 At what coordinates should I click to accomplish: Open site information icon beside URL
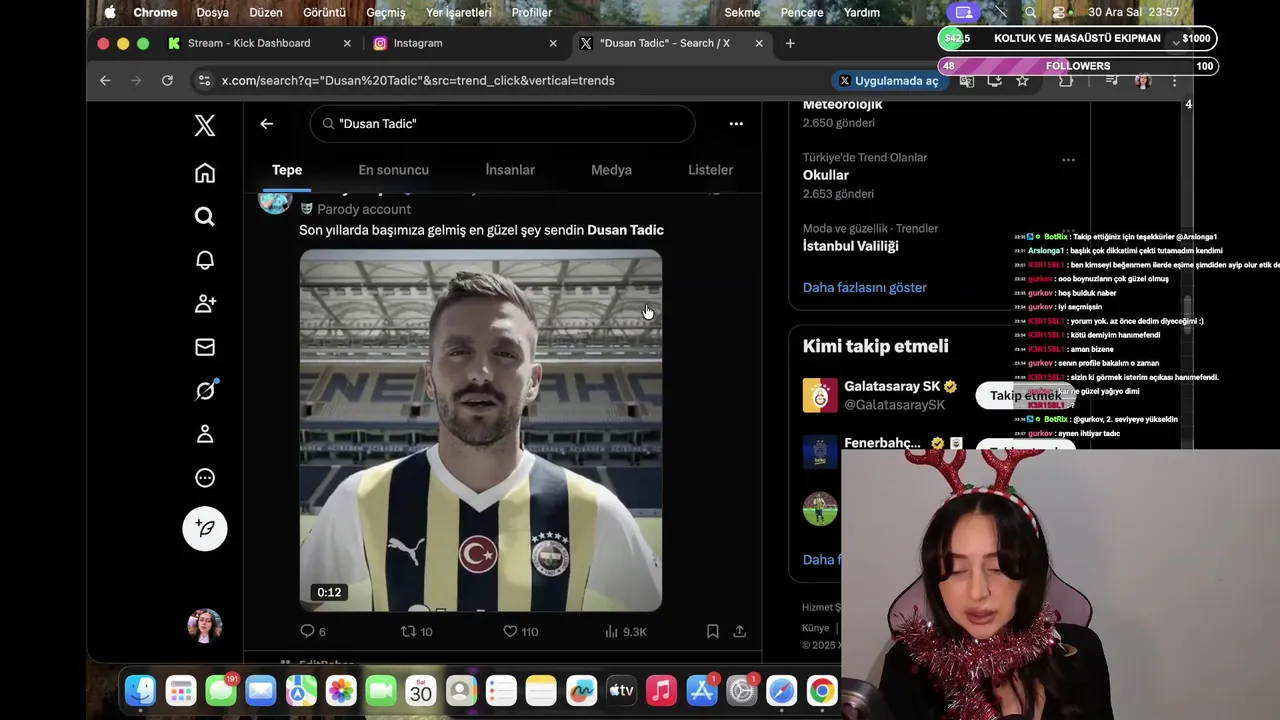click(x=204, y=80)
